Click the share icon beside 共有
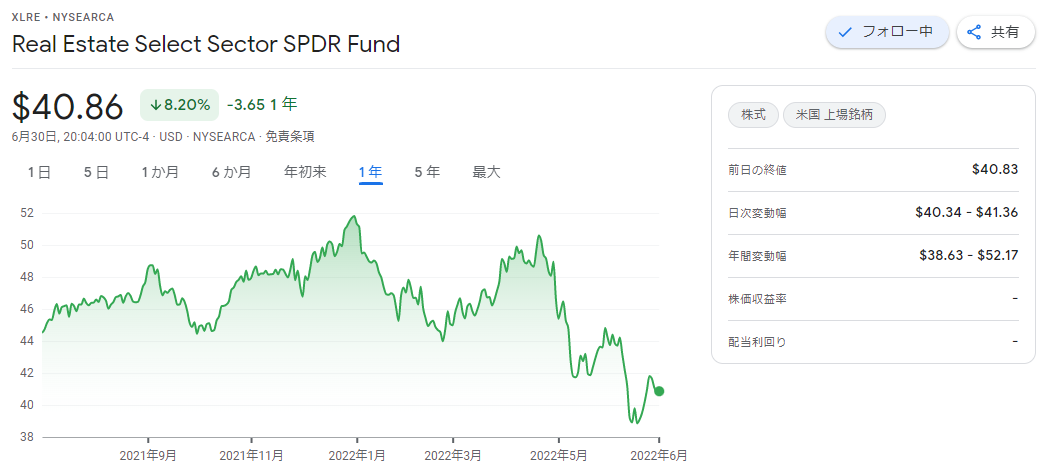The image size is (1051, 476). pyautogui.click(x=974, y=32)
